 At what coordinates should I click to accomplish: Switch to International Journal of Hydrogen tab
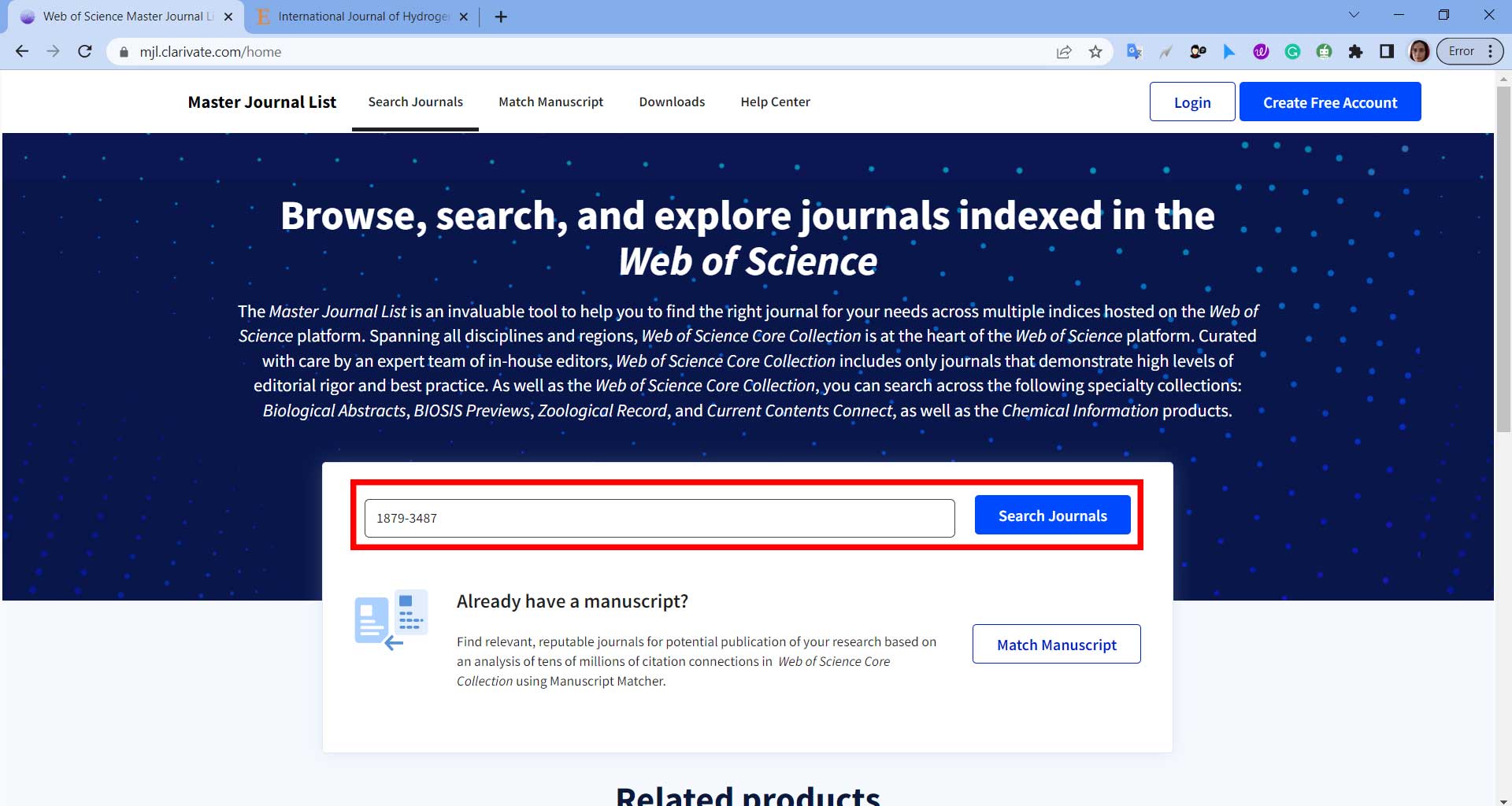[361, 17]
